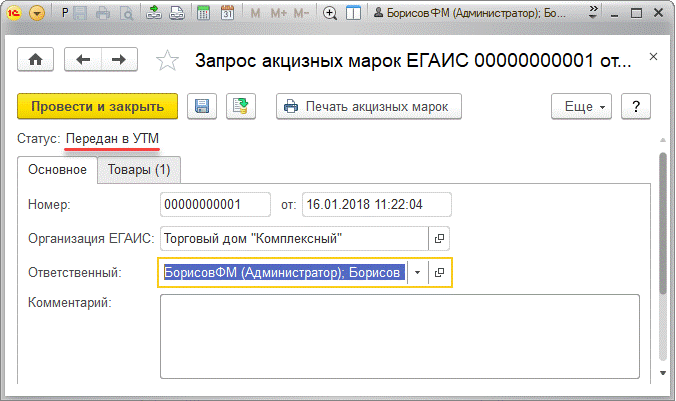Expand toolbar overflow chevrons

[593, 12]
